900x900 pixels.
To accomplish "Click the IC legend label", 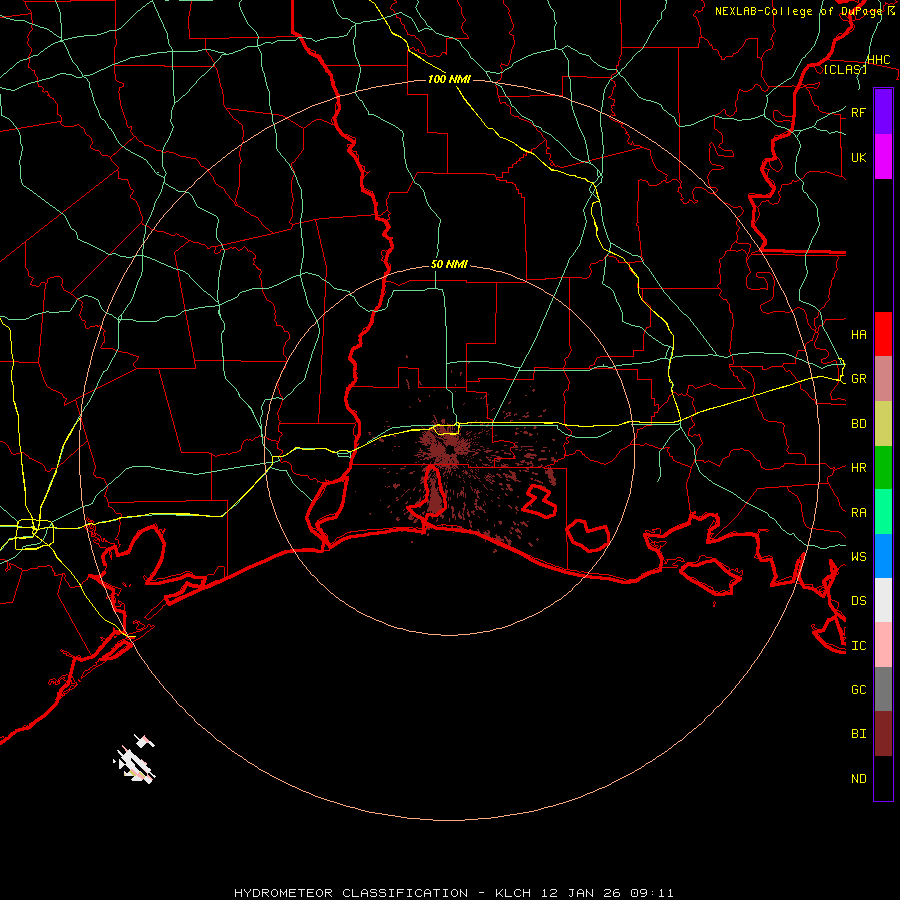I will [x=858, y=645].
